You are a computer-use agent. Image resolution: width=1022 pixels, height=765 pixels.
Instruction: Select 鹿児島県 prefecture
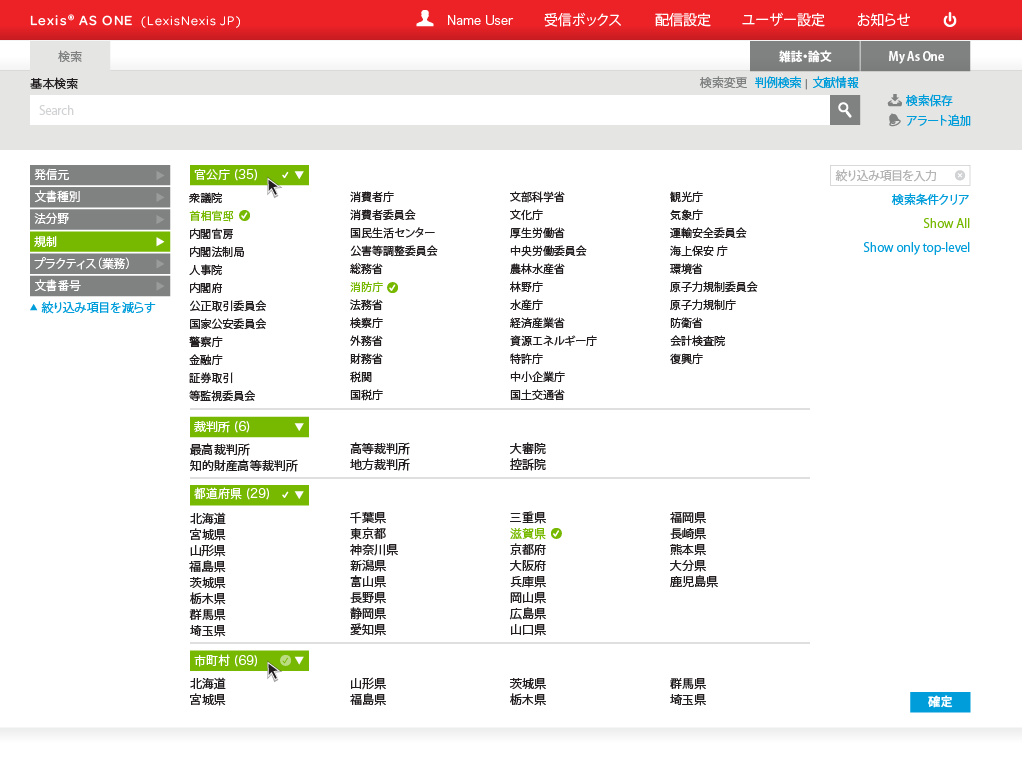(694, 582)
